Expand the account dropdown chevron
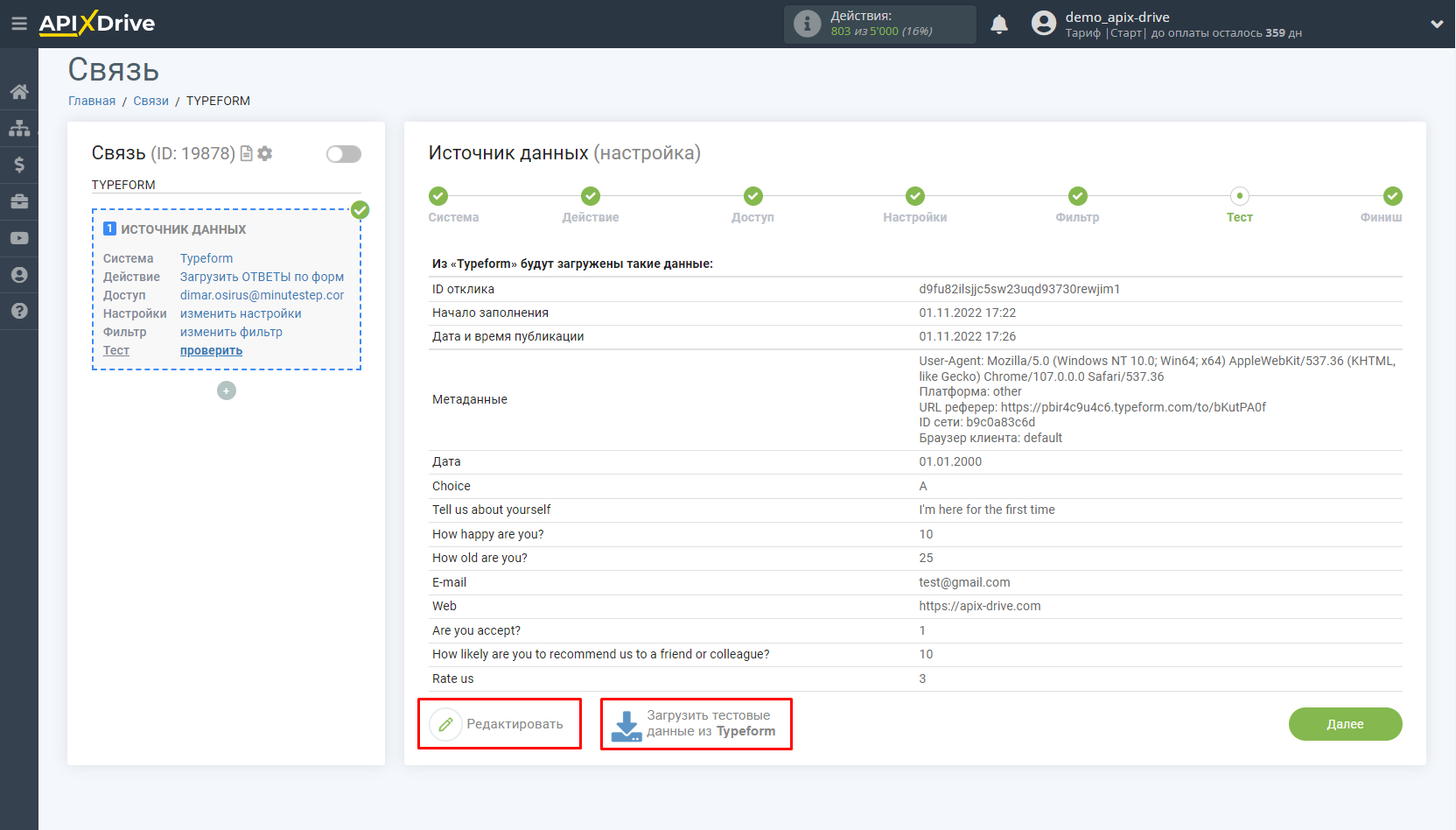 pyautogui.click(x=1437, y=25)
